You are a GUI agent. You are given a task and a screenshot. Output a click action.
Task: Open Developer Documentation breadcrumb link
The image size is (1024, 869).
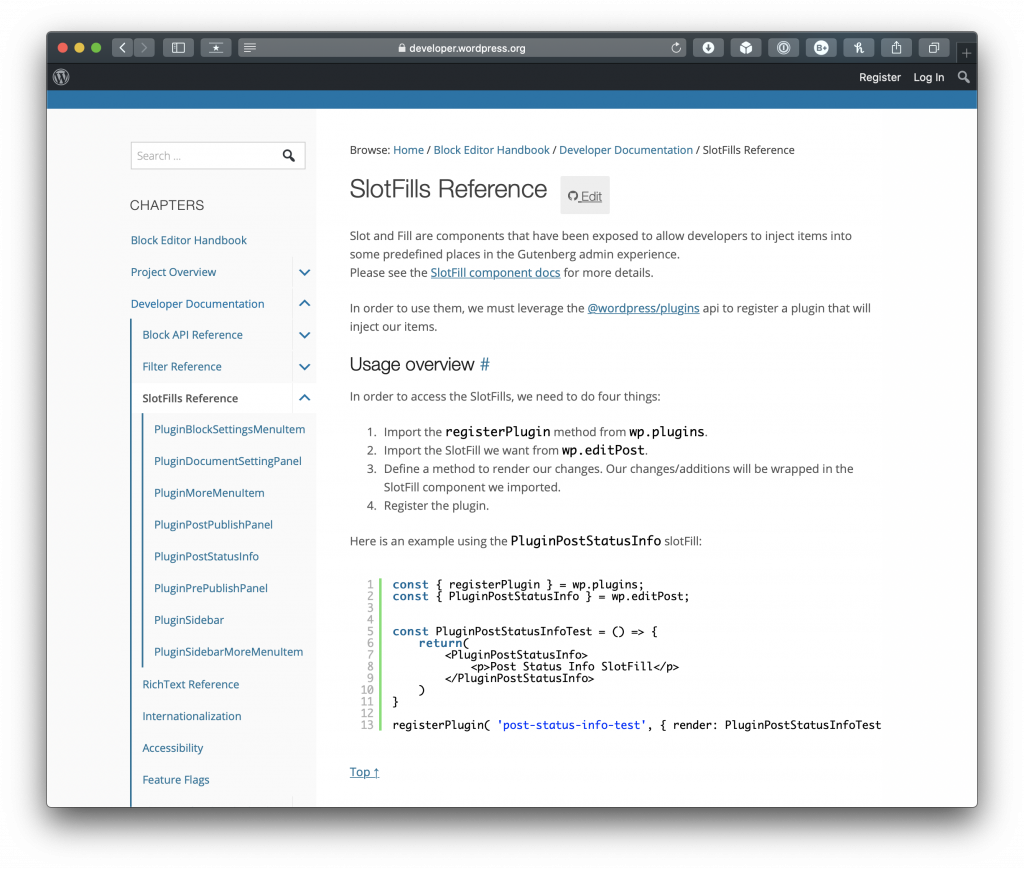[626, 150]
